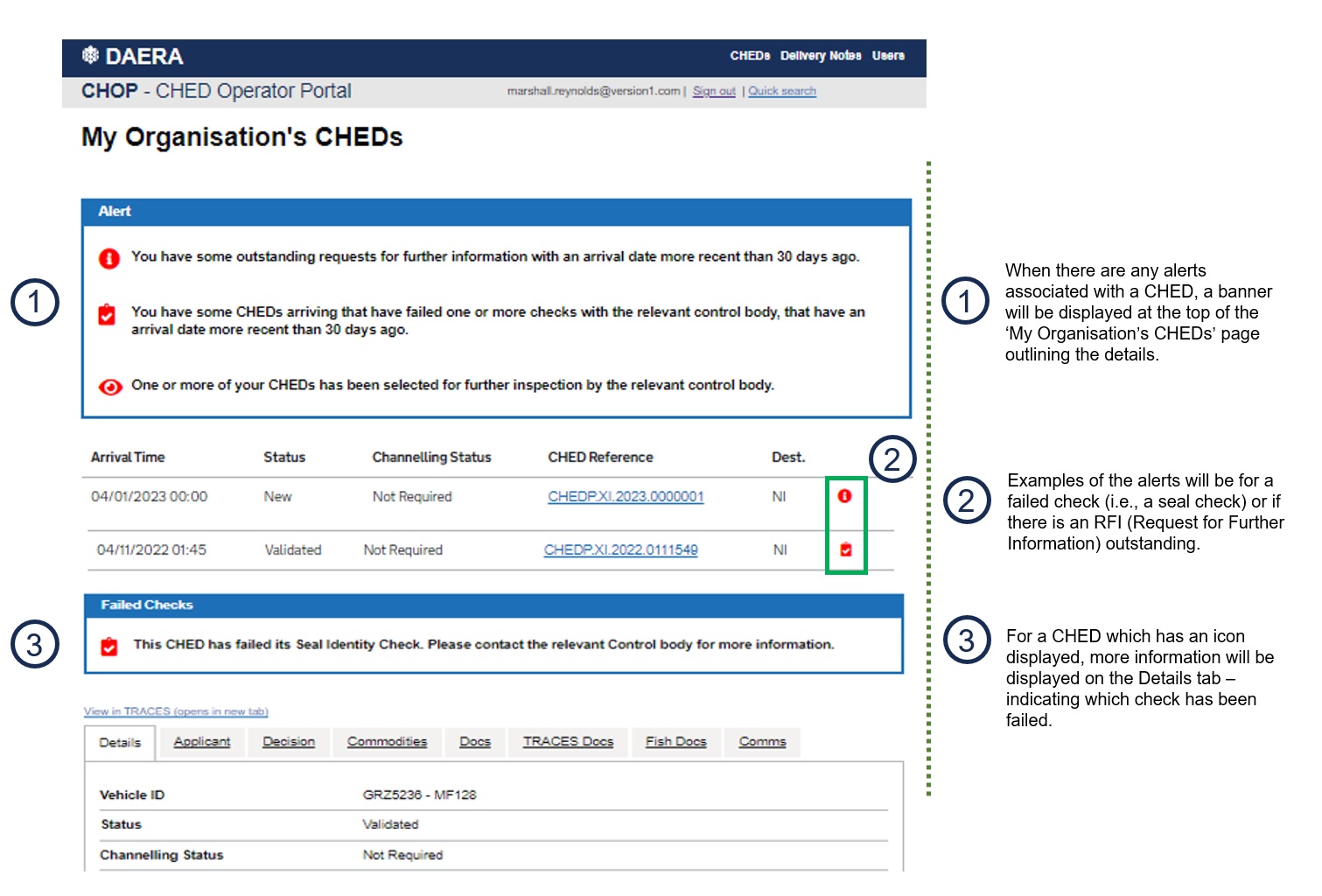Click the Sign out link
The width and height of the screenshot is (1322, 896).
click(714, 91)
